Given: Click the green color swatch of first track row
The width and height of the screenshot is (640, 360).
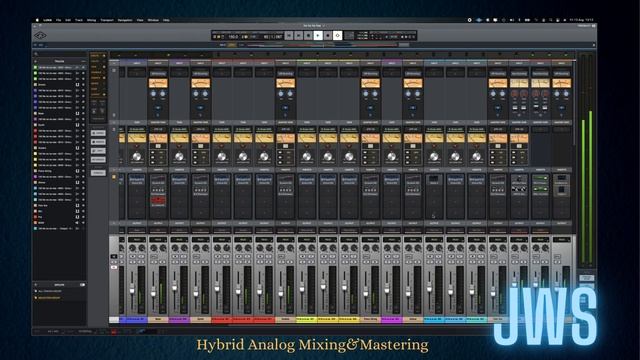Looking at the screenshot, I should pyautogui.click(x=36, y=67).
